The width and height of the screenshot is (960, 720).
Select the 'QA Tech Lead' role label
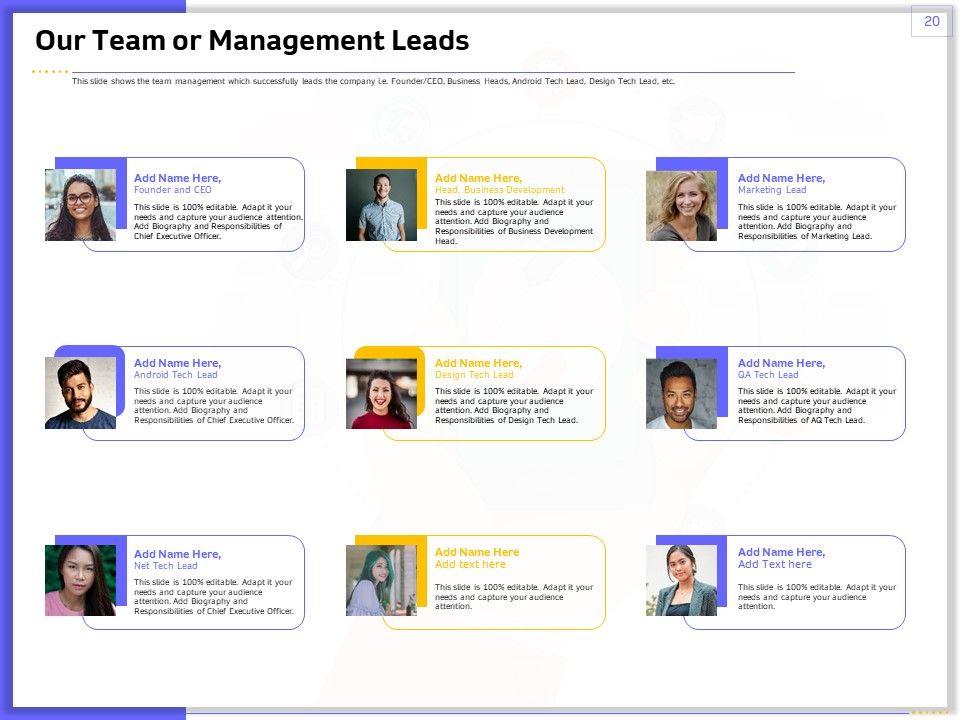tap(768, 375)
